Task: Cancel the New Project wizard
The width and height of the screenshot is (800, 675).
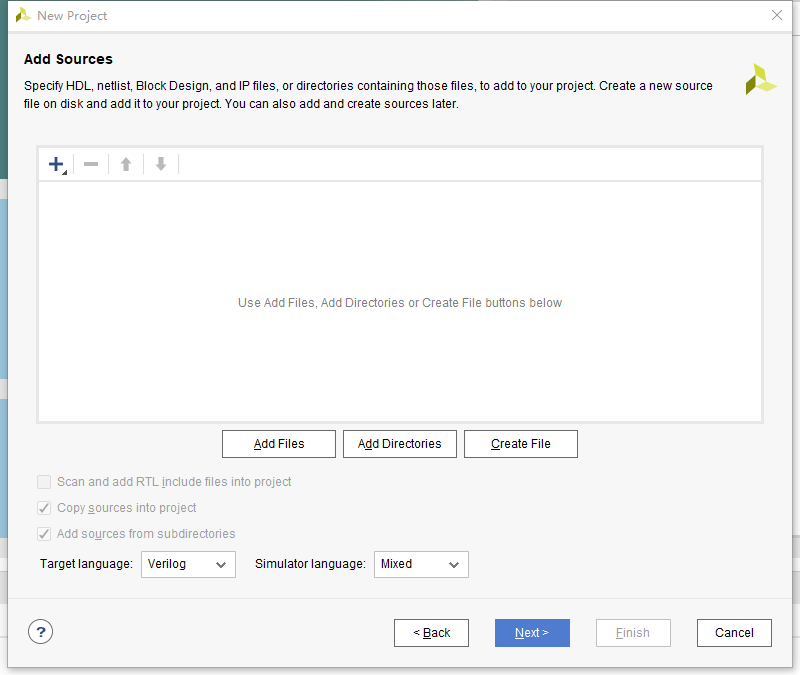Action: click(734, 632)
